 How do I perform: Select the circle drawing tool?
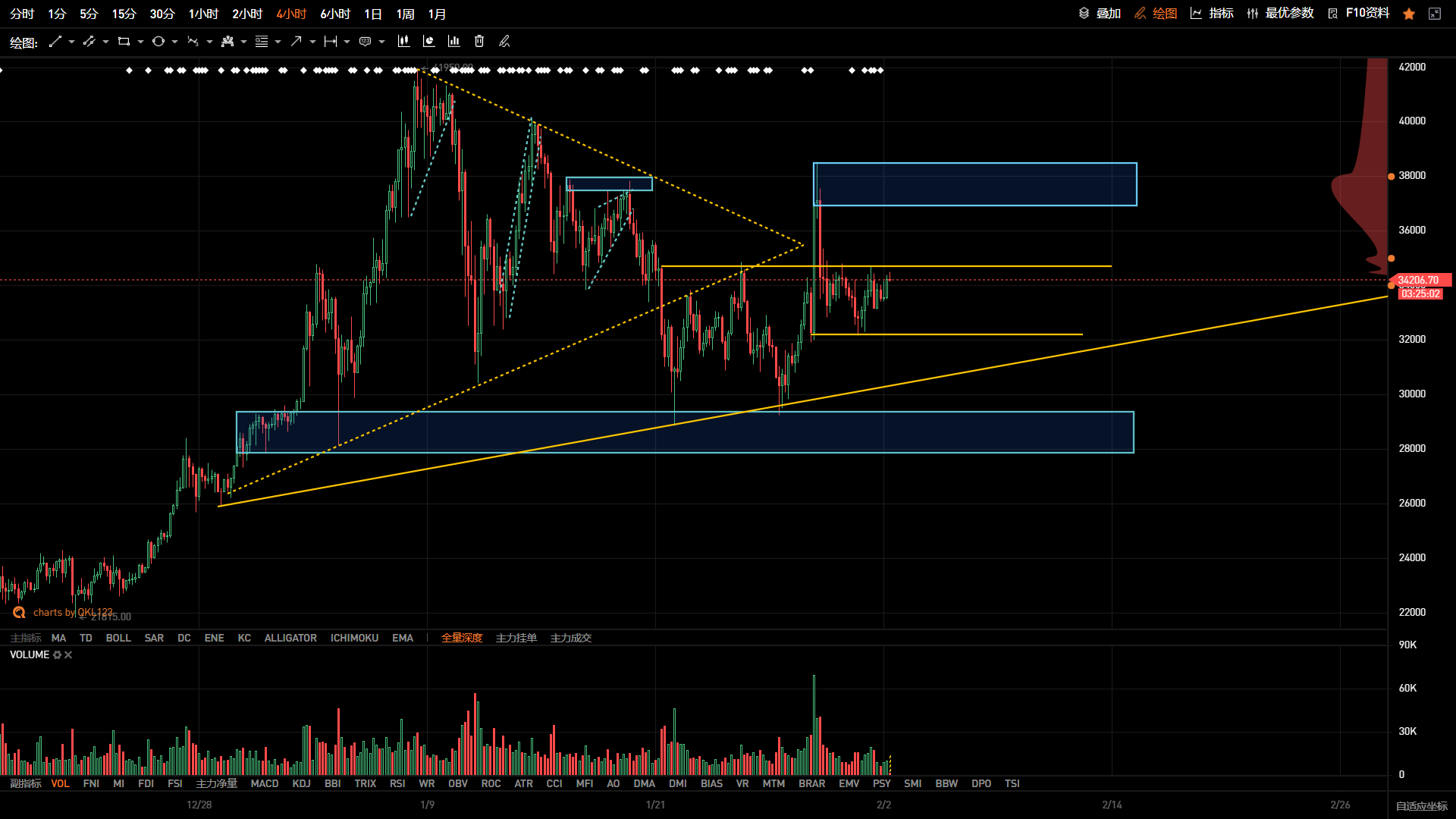click(x=158, y=42)
